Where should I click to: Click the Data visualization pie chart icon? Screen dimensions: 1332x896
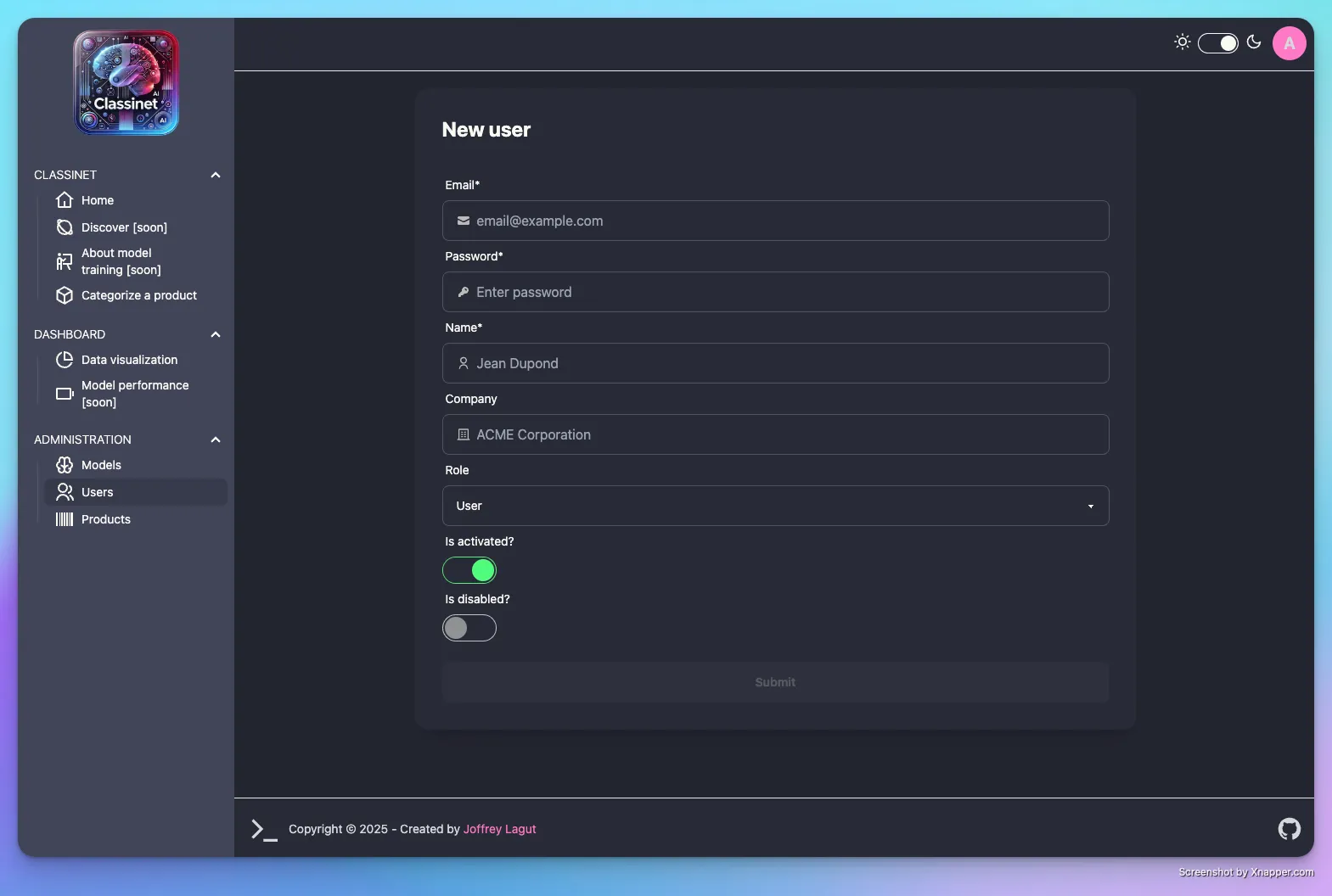click(65, 360)
